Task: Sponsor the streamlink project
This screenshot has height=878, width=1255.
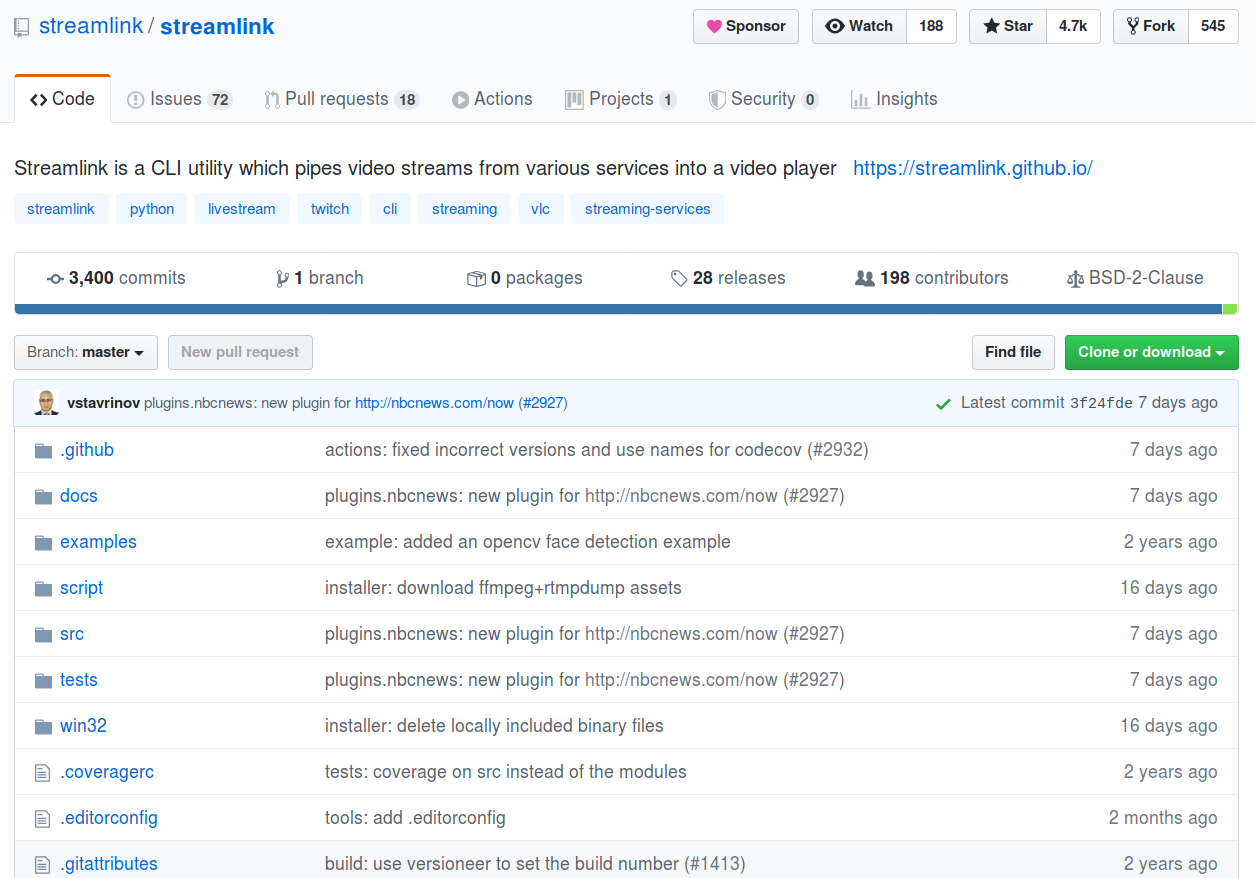Action: coord(746,27)
